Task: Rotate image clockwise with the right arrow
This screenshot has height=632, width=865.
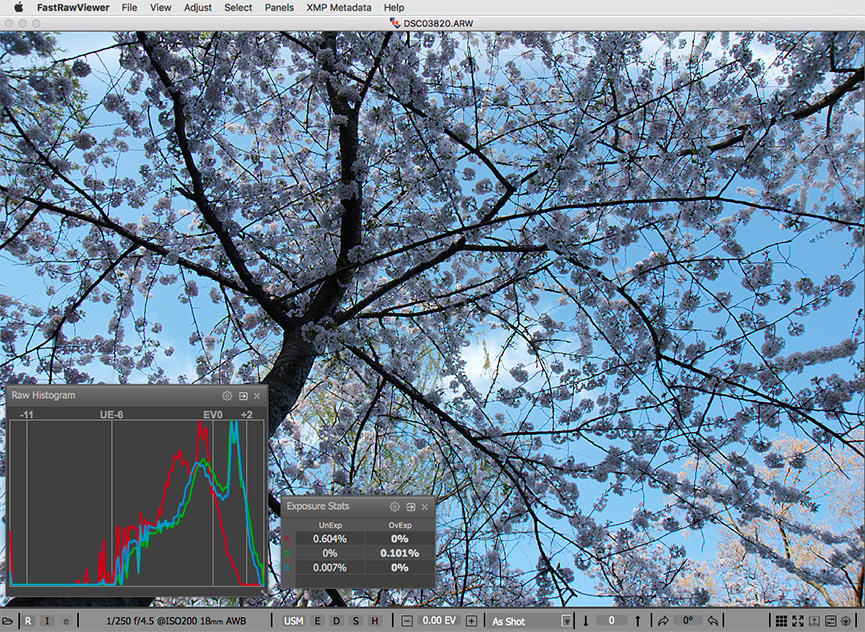Action: (662, 621)
